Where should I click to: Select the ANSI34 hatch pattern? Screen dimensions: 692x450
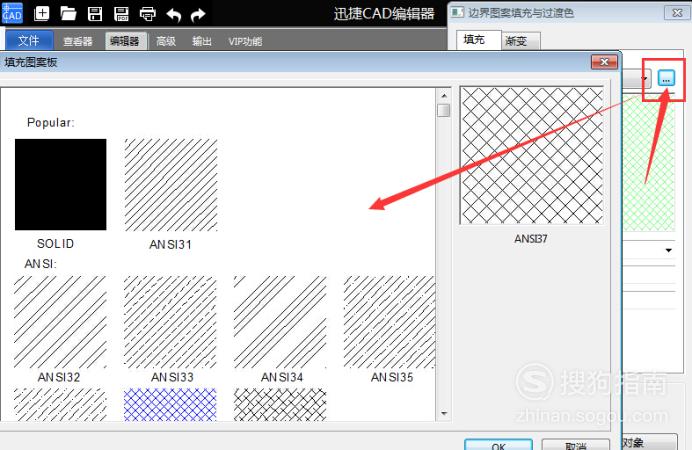pyautogui.click(x=280, y=322)
